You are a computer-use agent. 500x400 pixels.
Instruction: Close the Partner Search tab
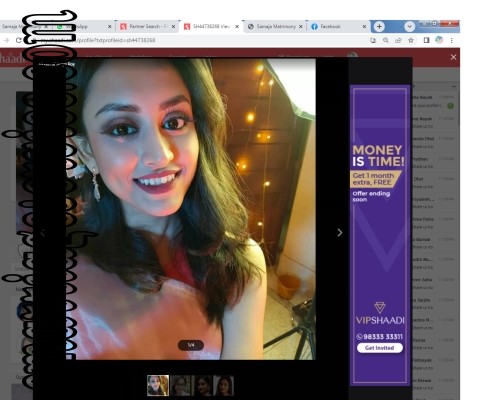(x=173, y=26)
